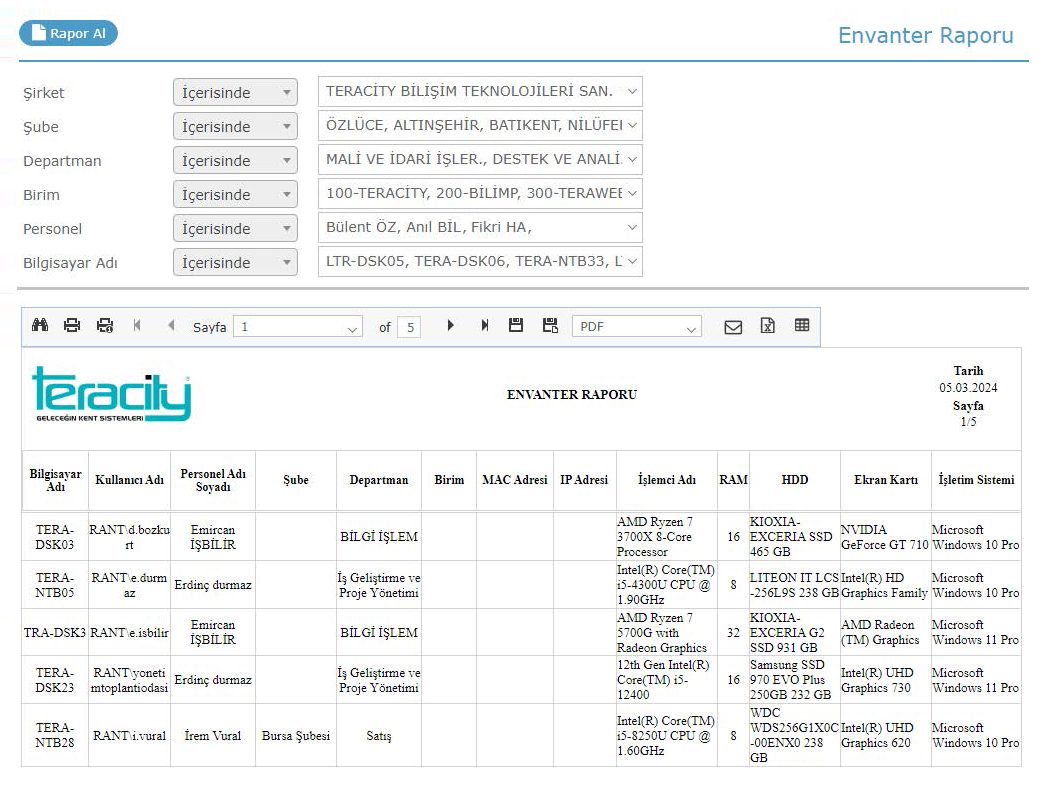
Task: Jump to the last report page
Action: tap(485, 325)
